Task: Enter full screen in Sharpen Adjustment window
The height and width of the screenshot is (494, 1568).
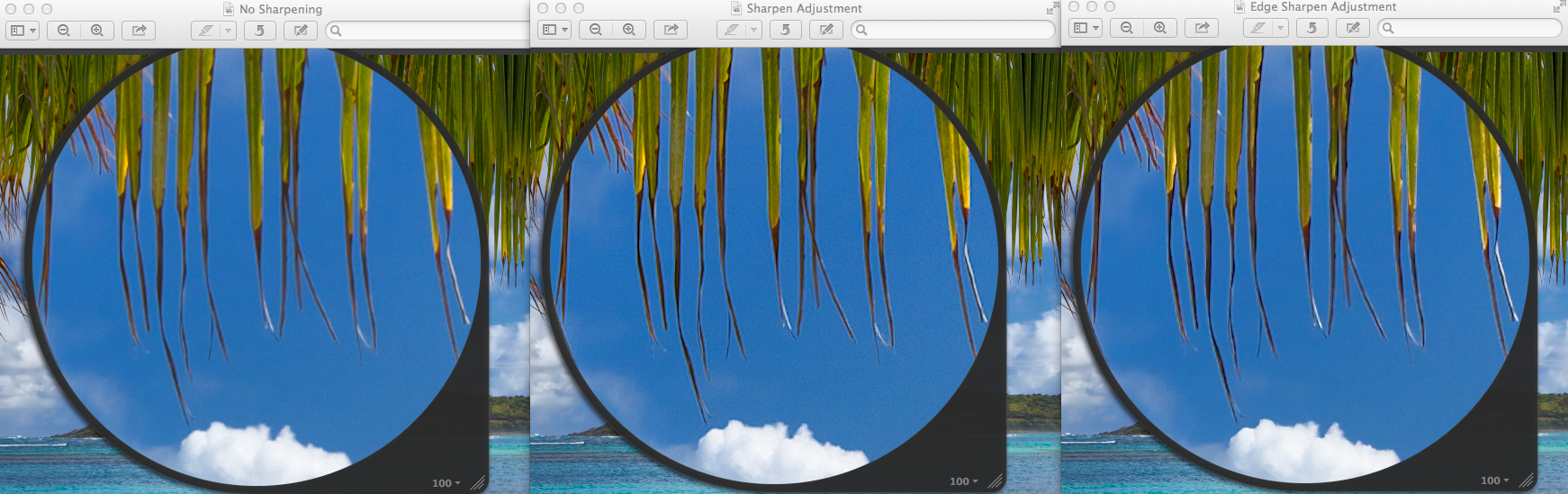Action: point(1052,8)
